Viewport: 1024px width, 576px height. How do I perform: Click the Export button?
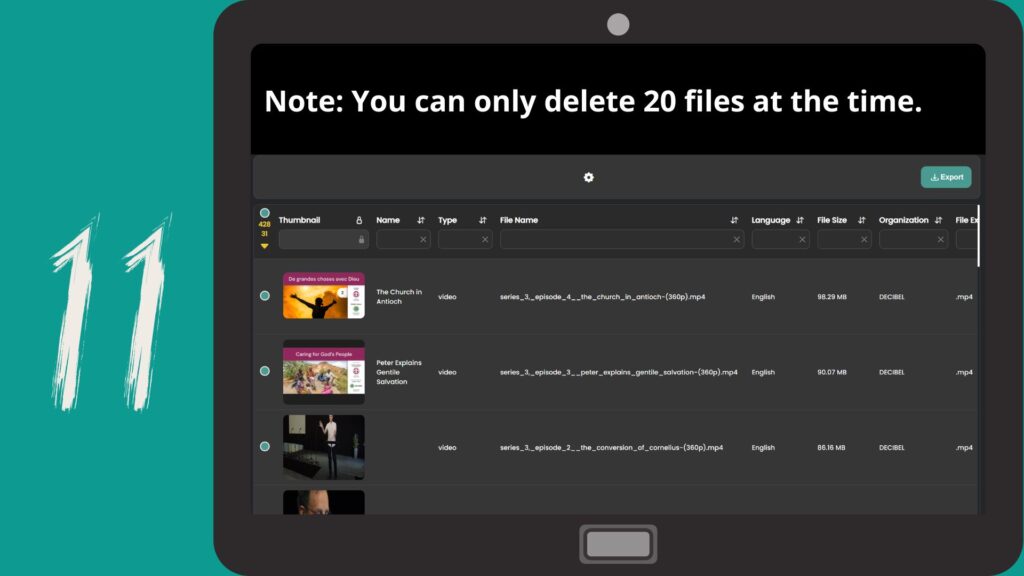(945, 177)
